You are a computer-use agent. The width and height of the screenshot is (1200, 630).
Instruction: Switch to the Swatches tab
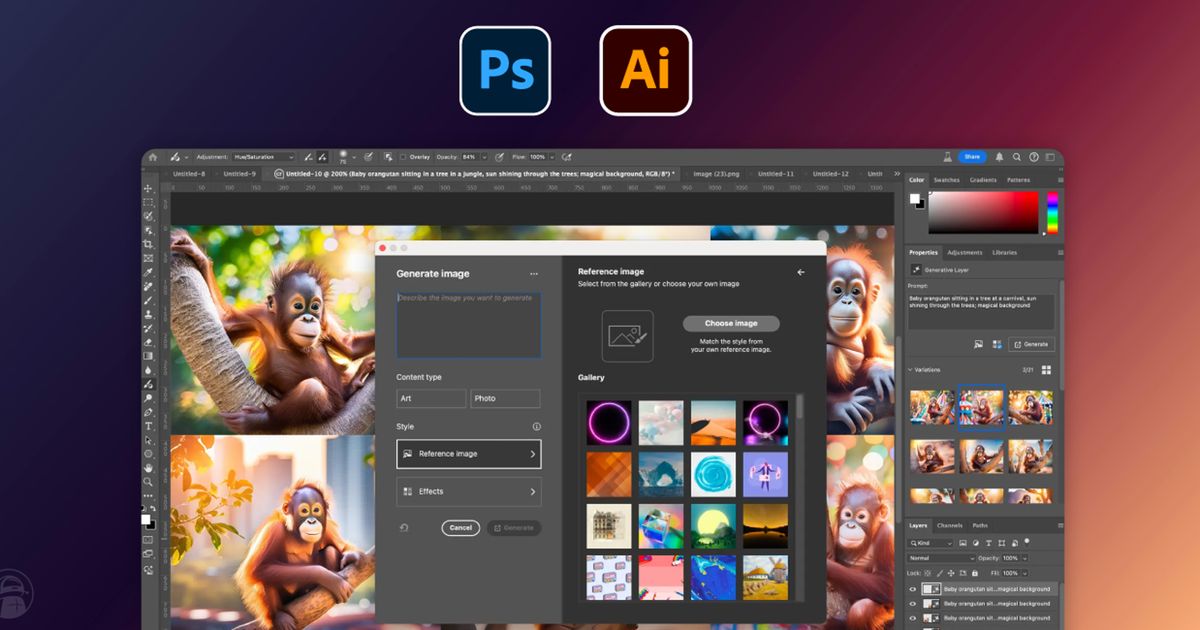coord(946,180)
